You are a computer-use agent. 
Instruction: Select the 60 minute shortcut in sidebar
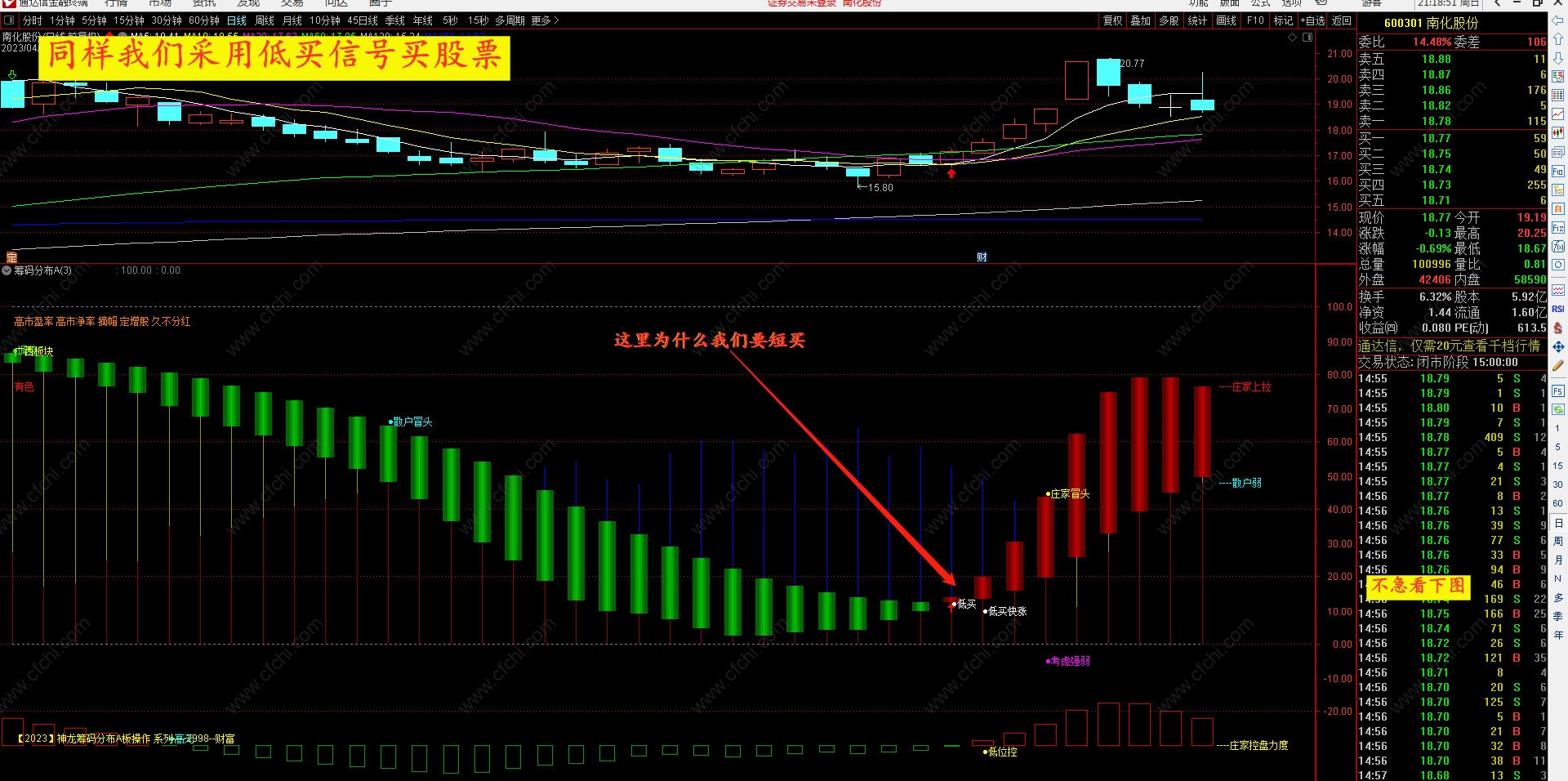(1557, 503)
